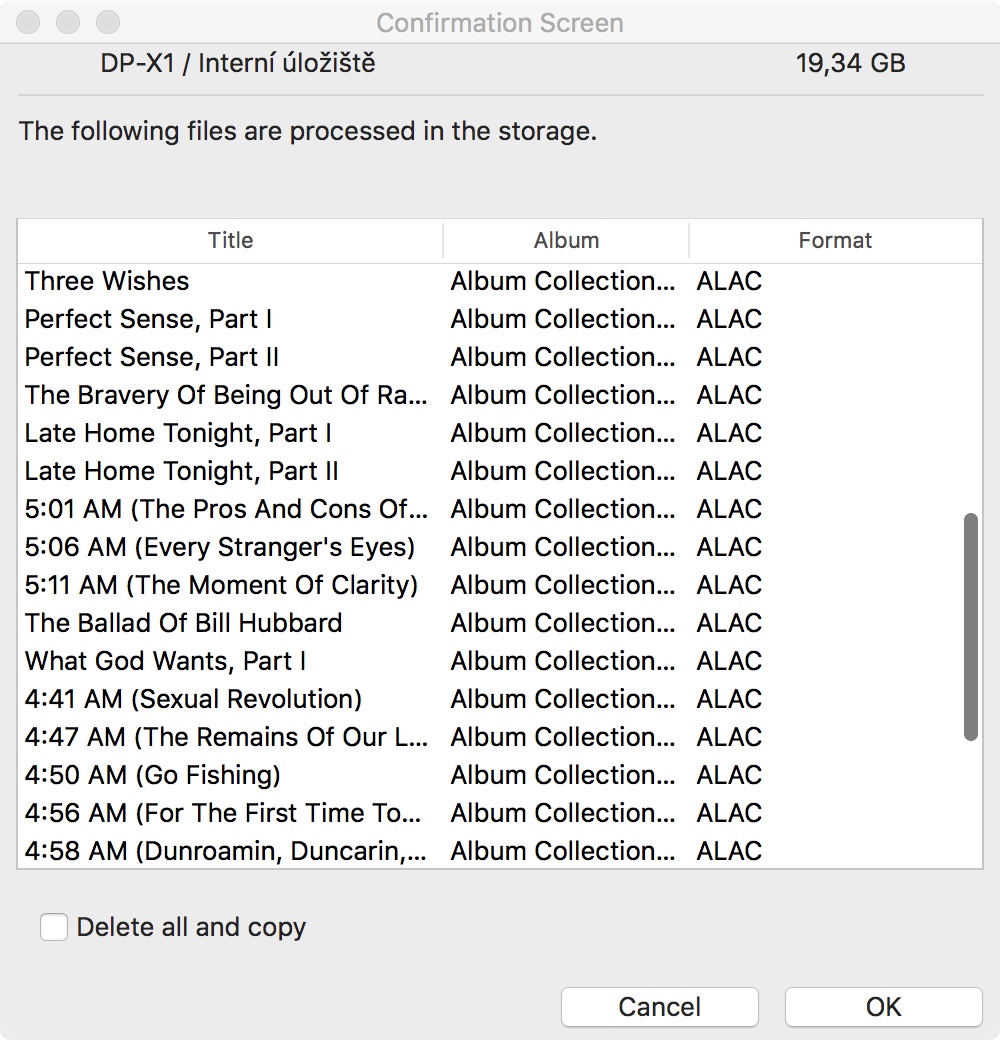Sort files by Format column header
The image size is (1000, 1040).
tap(835, 240)
